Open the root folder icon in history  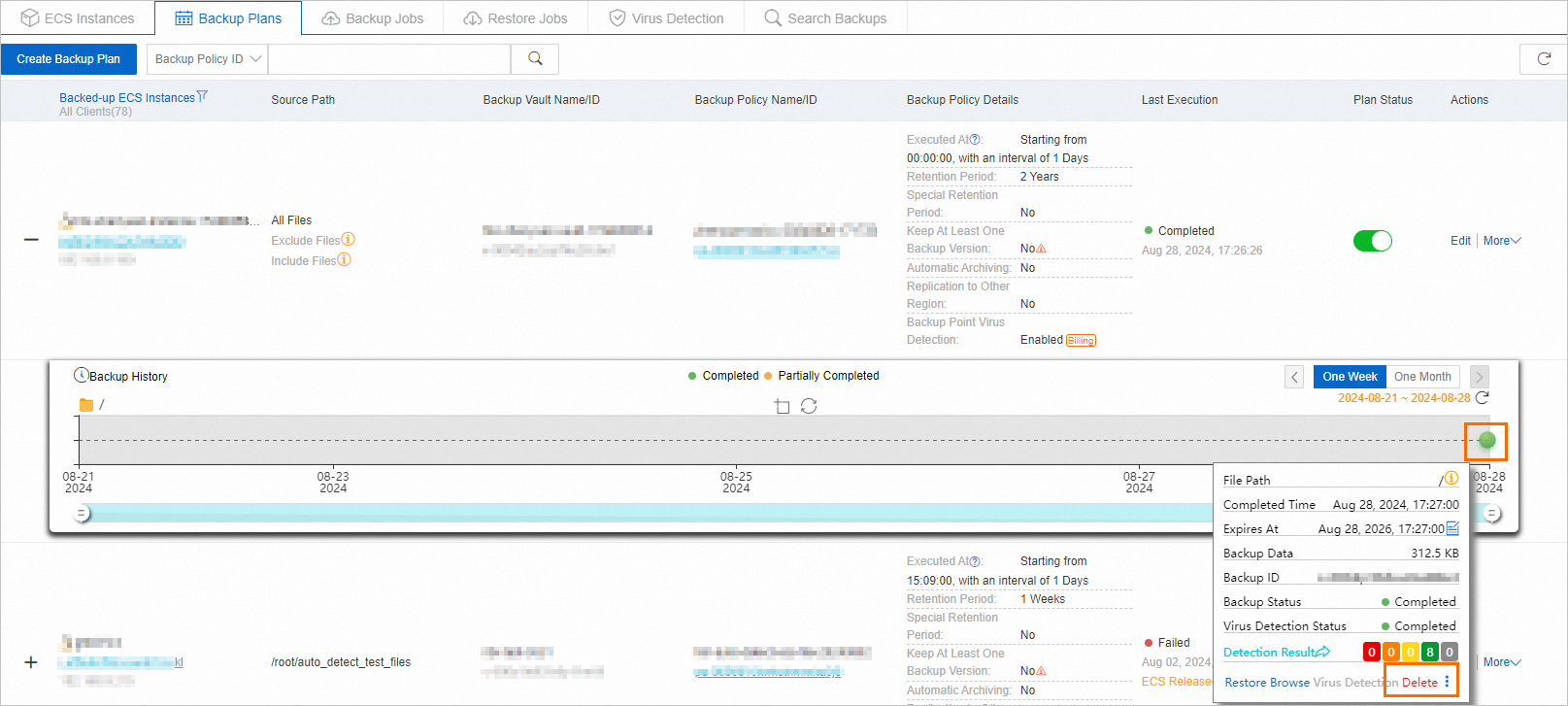tap(86, 405)
